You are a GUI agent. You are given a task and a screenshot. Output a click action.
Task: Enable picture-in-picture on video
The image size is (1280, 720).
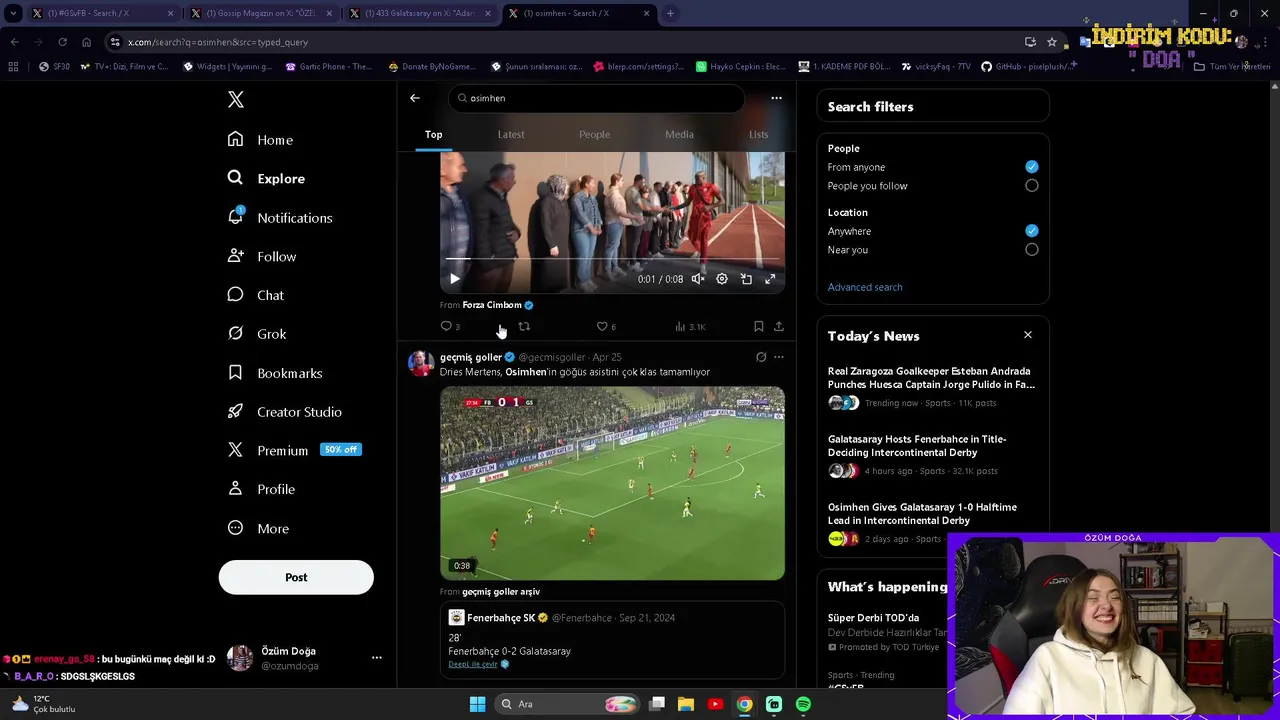pos(746,279)
